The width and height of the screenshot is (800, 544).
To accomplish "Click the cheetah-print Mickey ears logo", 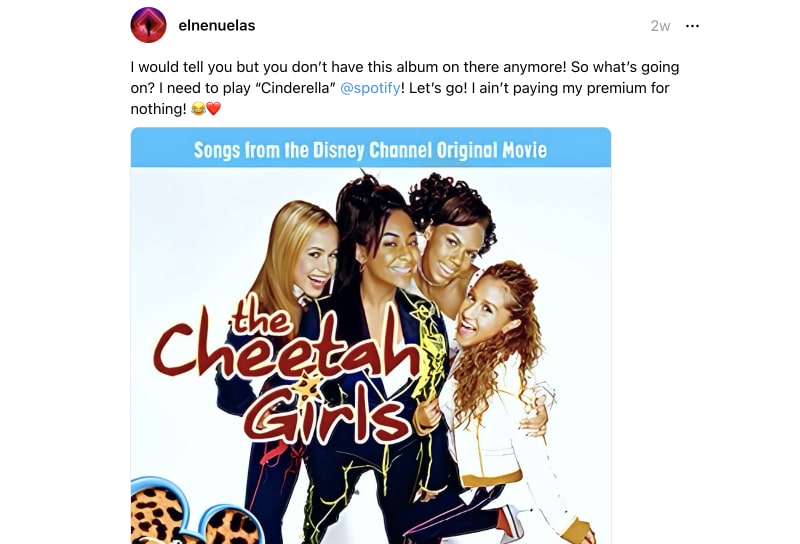I will coord(197,511).
